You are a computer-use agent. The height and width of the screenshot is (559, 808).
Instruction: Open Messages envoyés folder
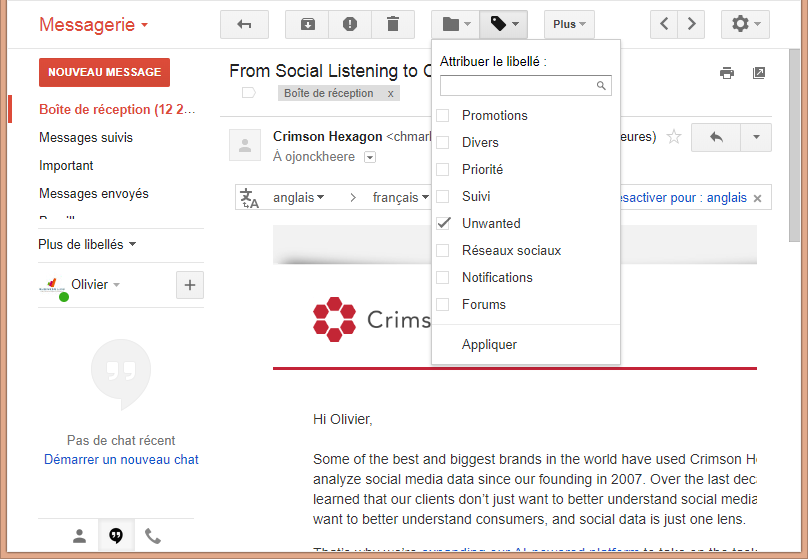pos(94,193)
